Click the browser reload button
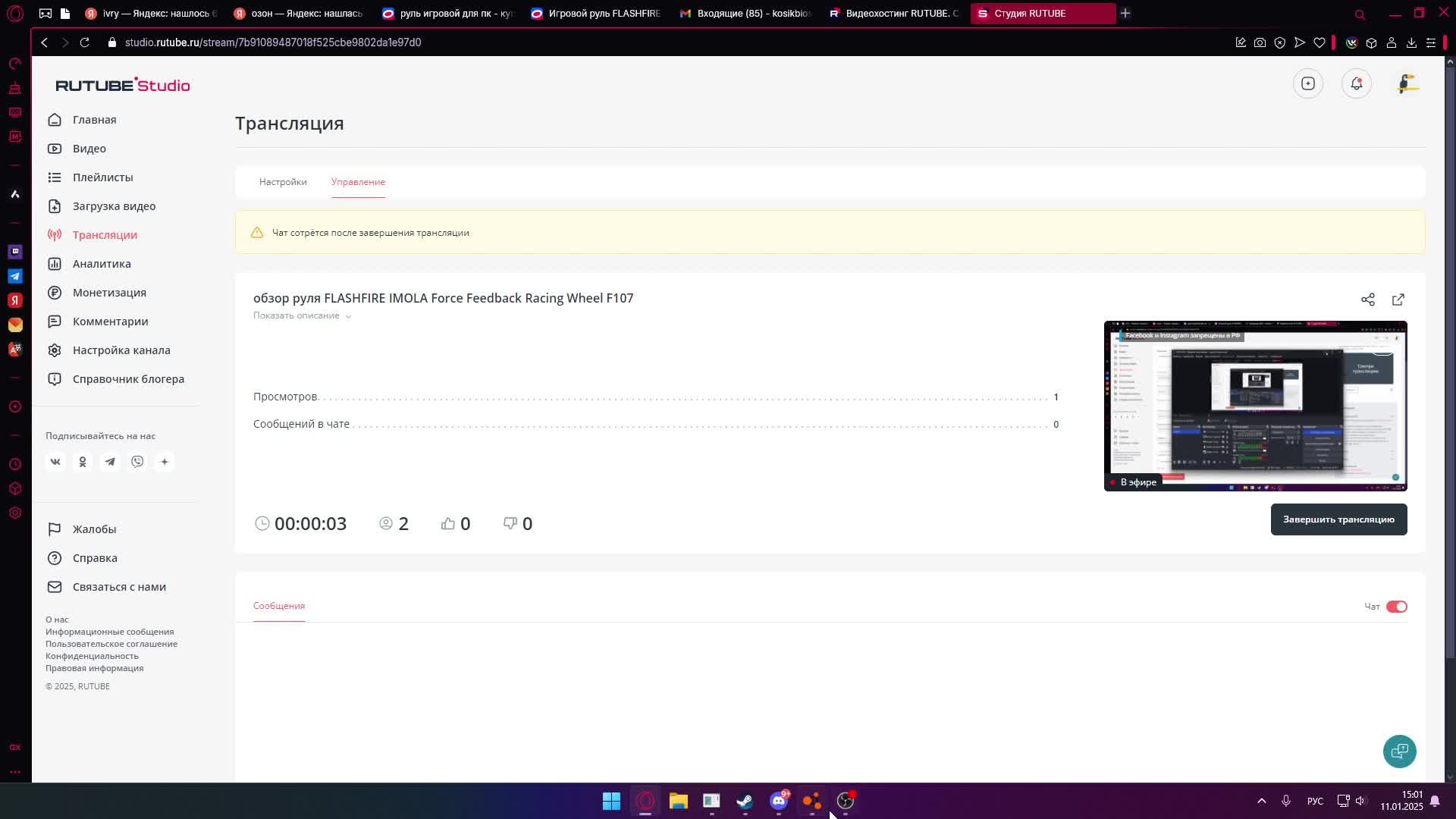The height and width of the screenshot is (819, 1456). pos(85,42)
